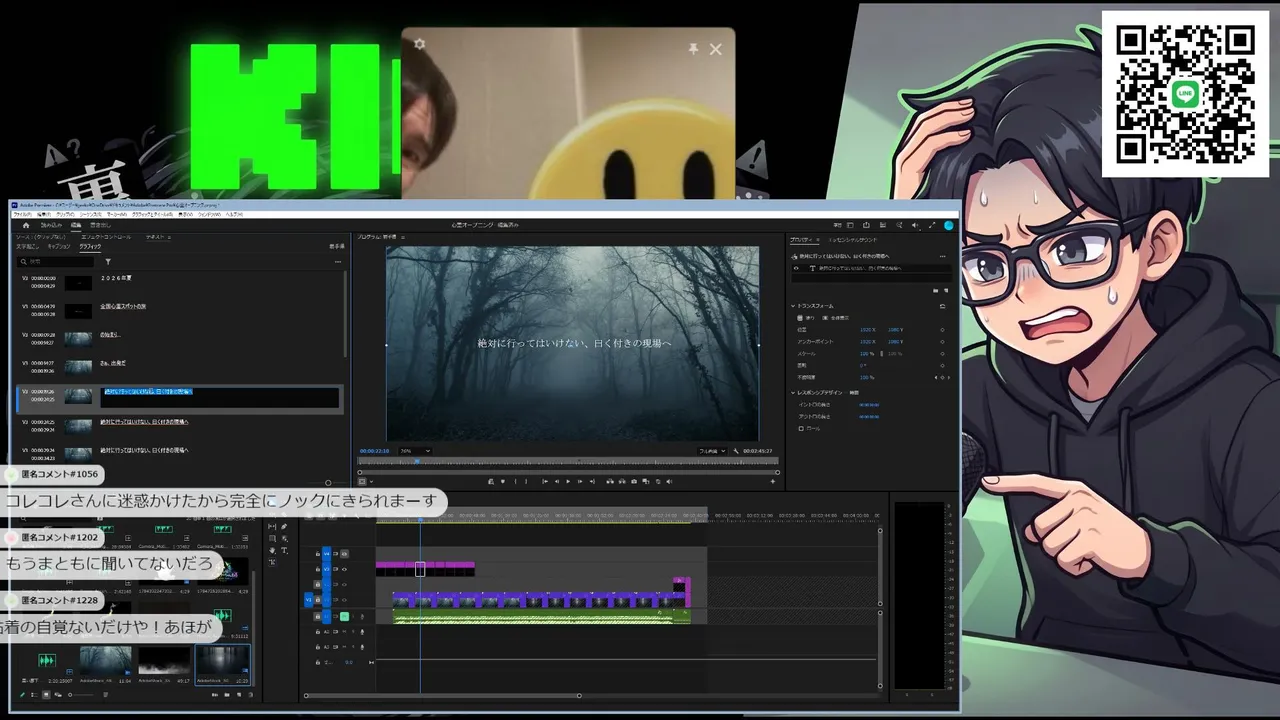Viewport: 1280px width, 720px height.
Task: Click the workspaces icon in the top header
Action: click(848, 225)
